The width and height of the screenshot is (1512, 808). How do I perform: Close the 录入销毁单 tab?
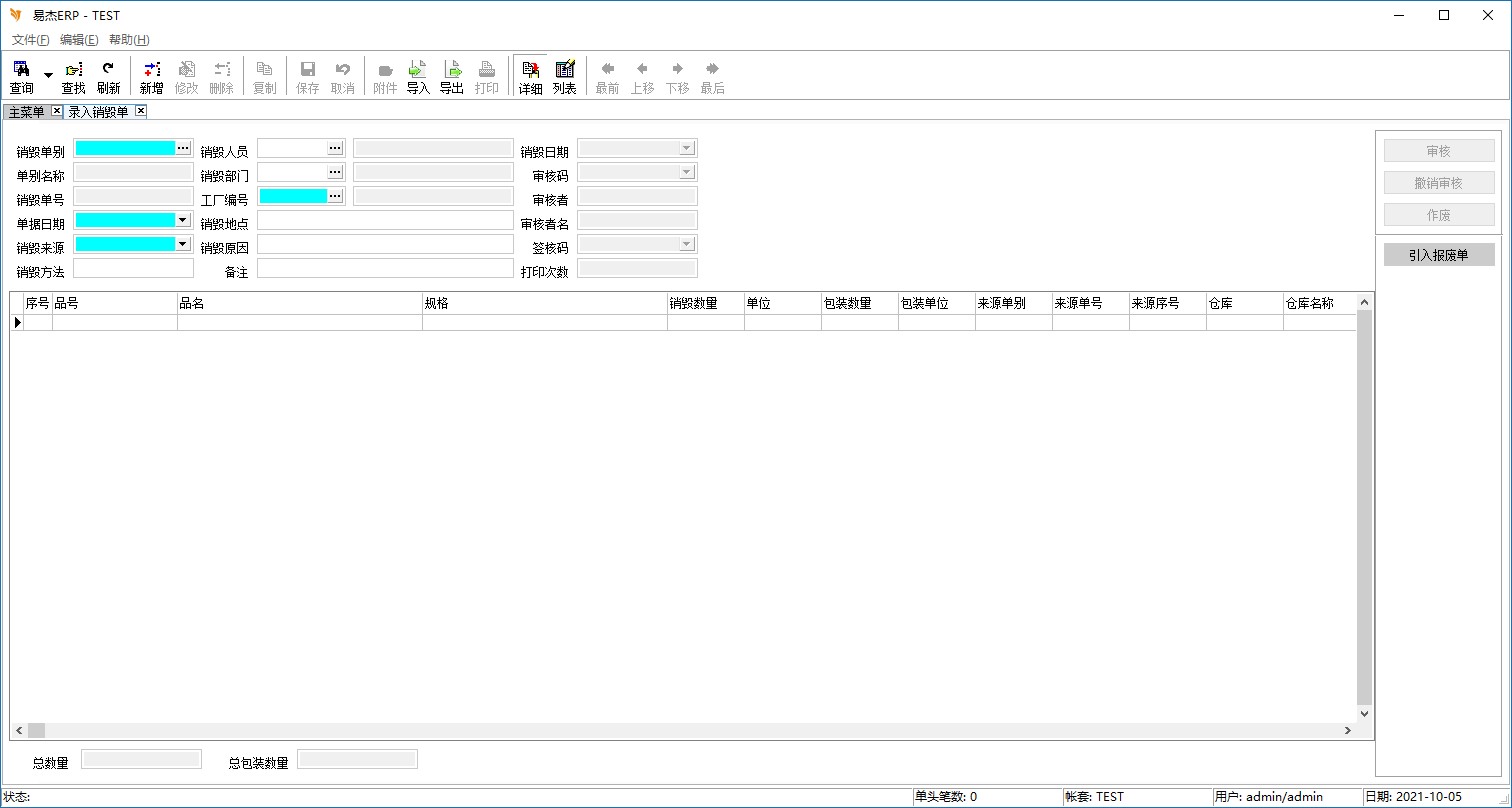click(141, 111)
